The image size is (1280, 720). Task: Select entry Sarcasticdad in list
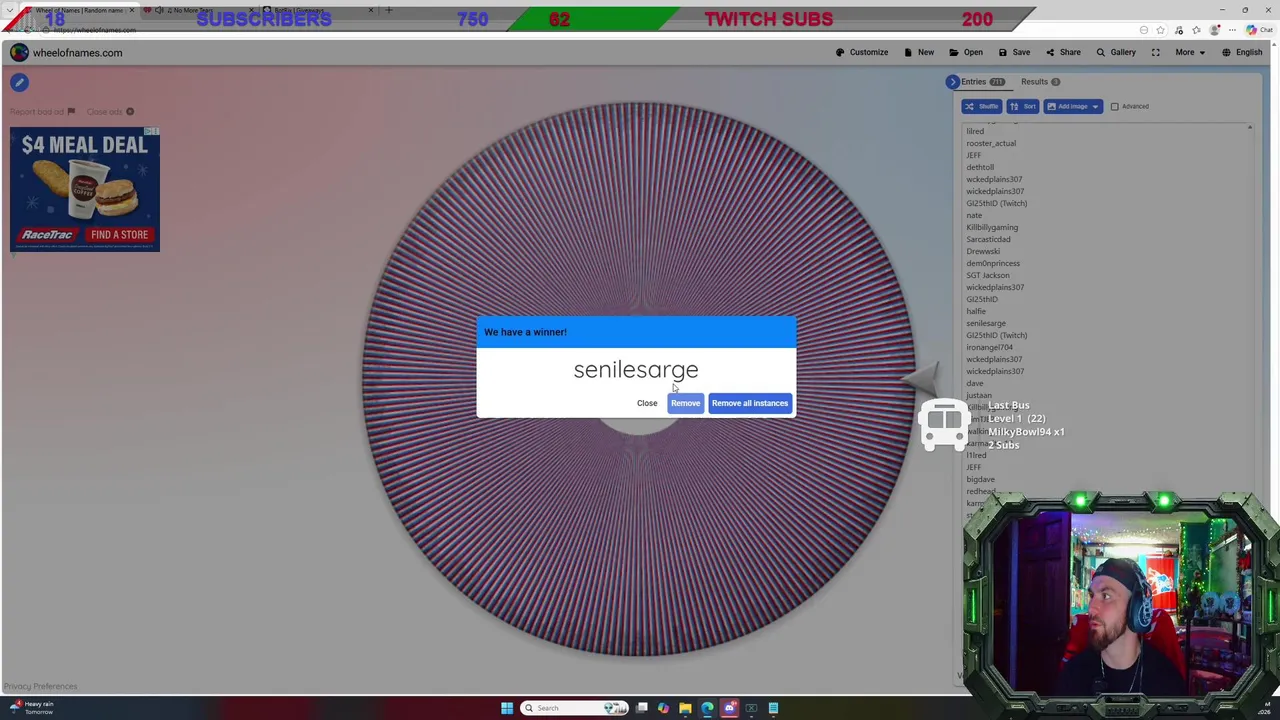click(988, 239)
